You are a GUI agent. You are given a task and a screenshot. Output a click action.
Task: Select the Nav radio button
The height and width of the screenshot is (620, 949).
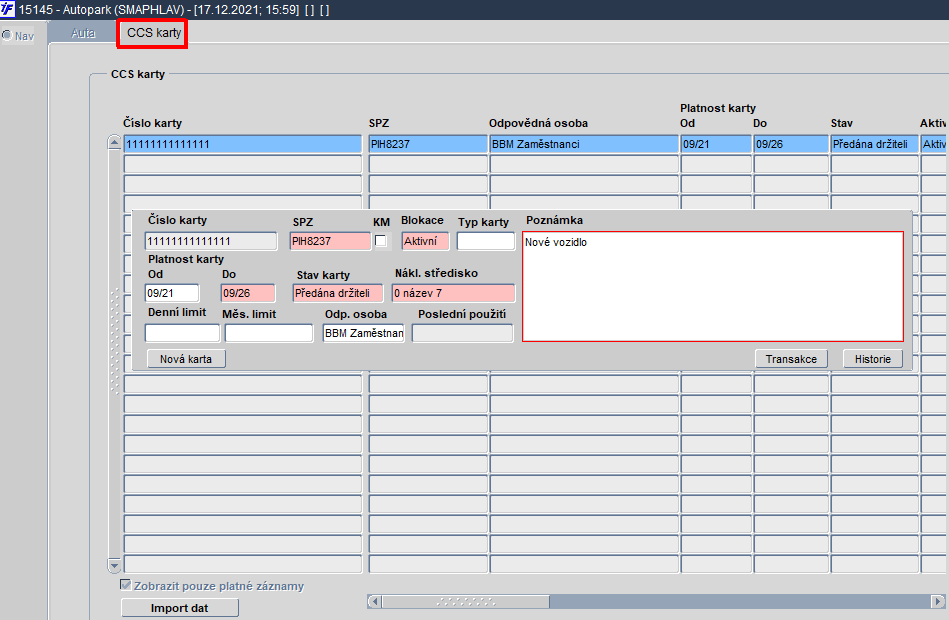point(7,36)
